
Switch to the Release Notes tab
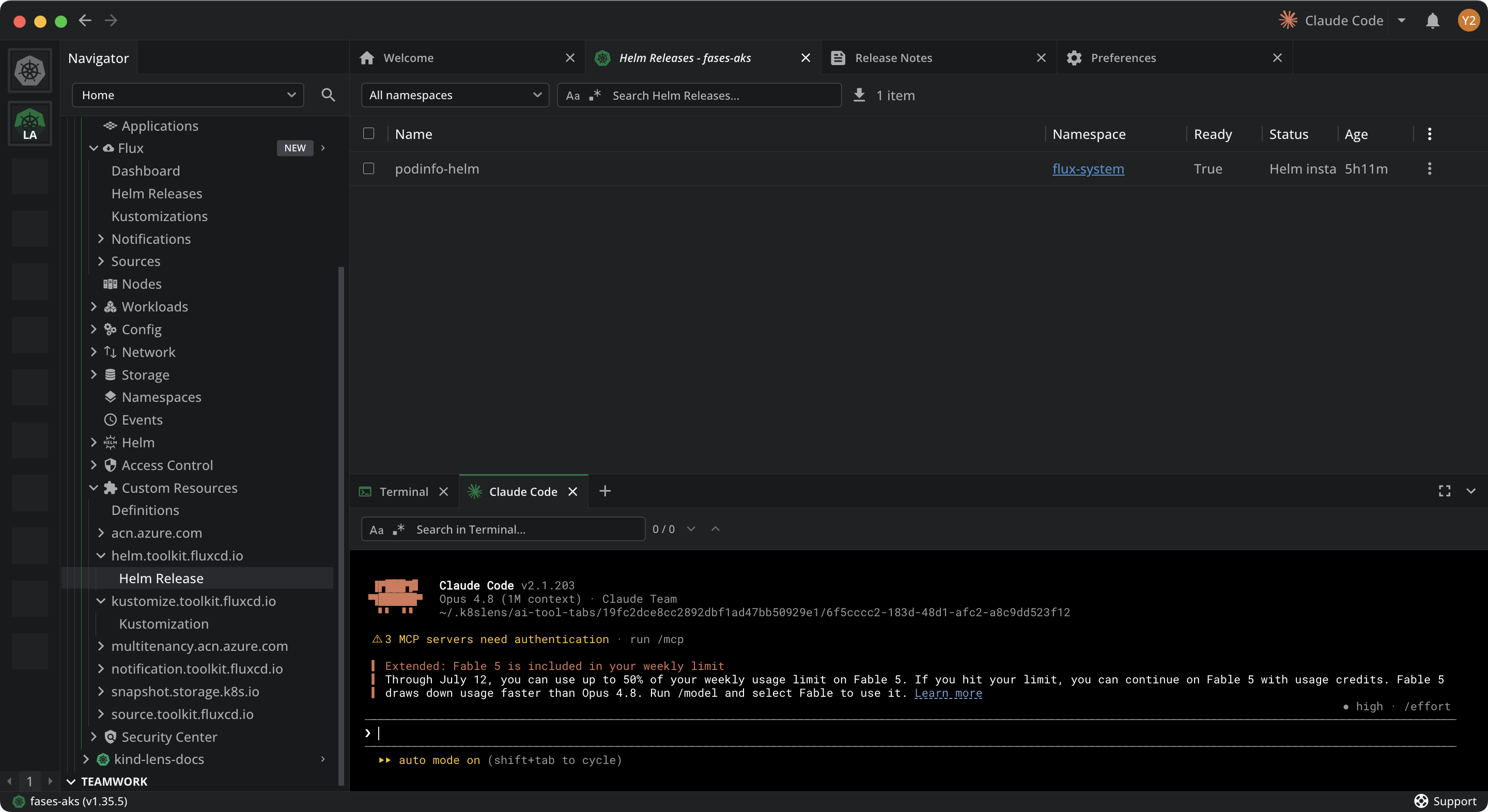pos(939,58)
